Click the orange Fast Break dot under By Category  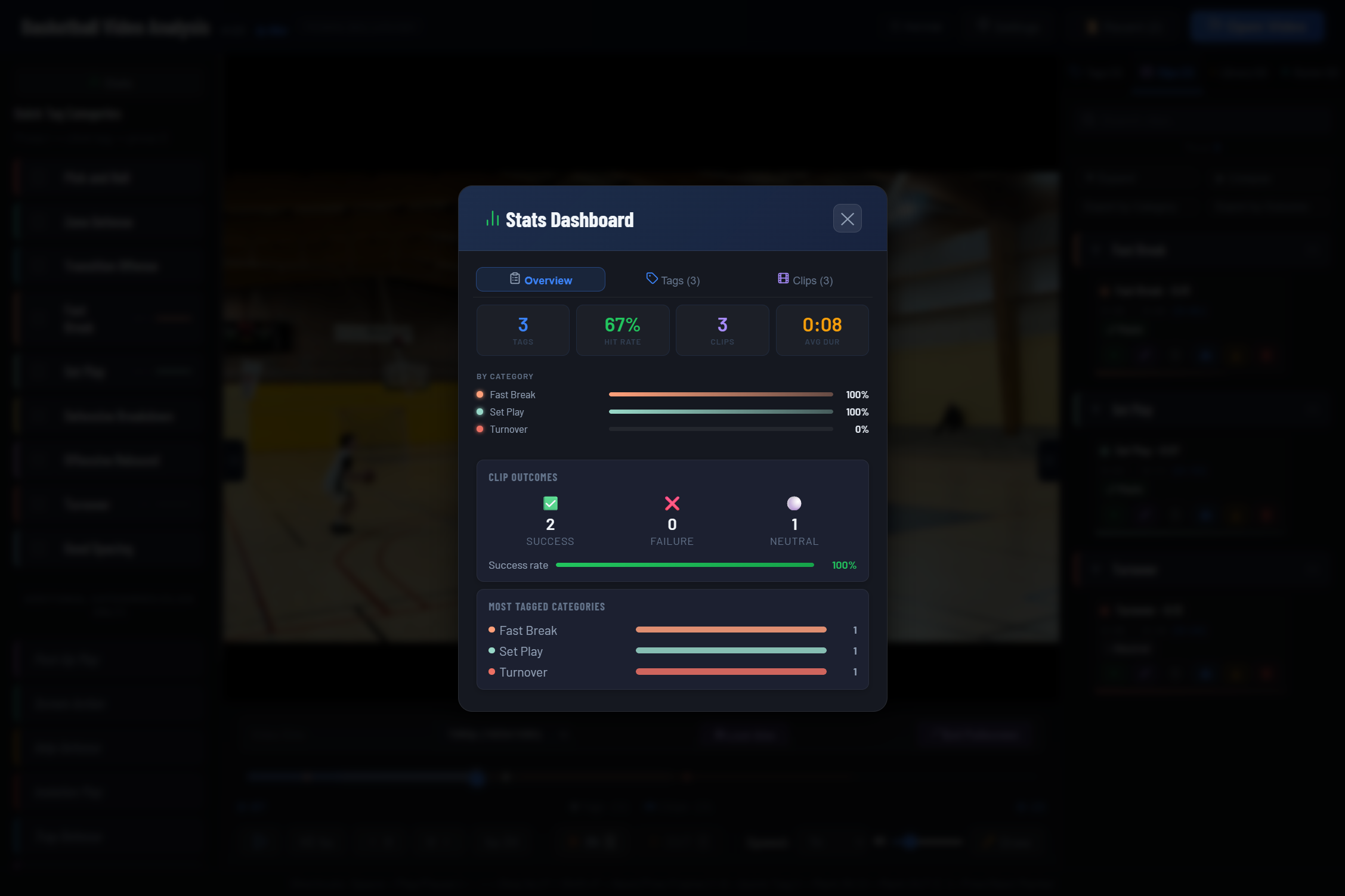pos(480,394)
